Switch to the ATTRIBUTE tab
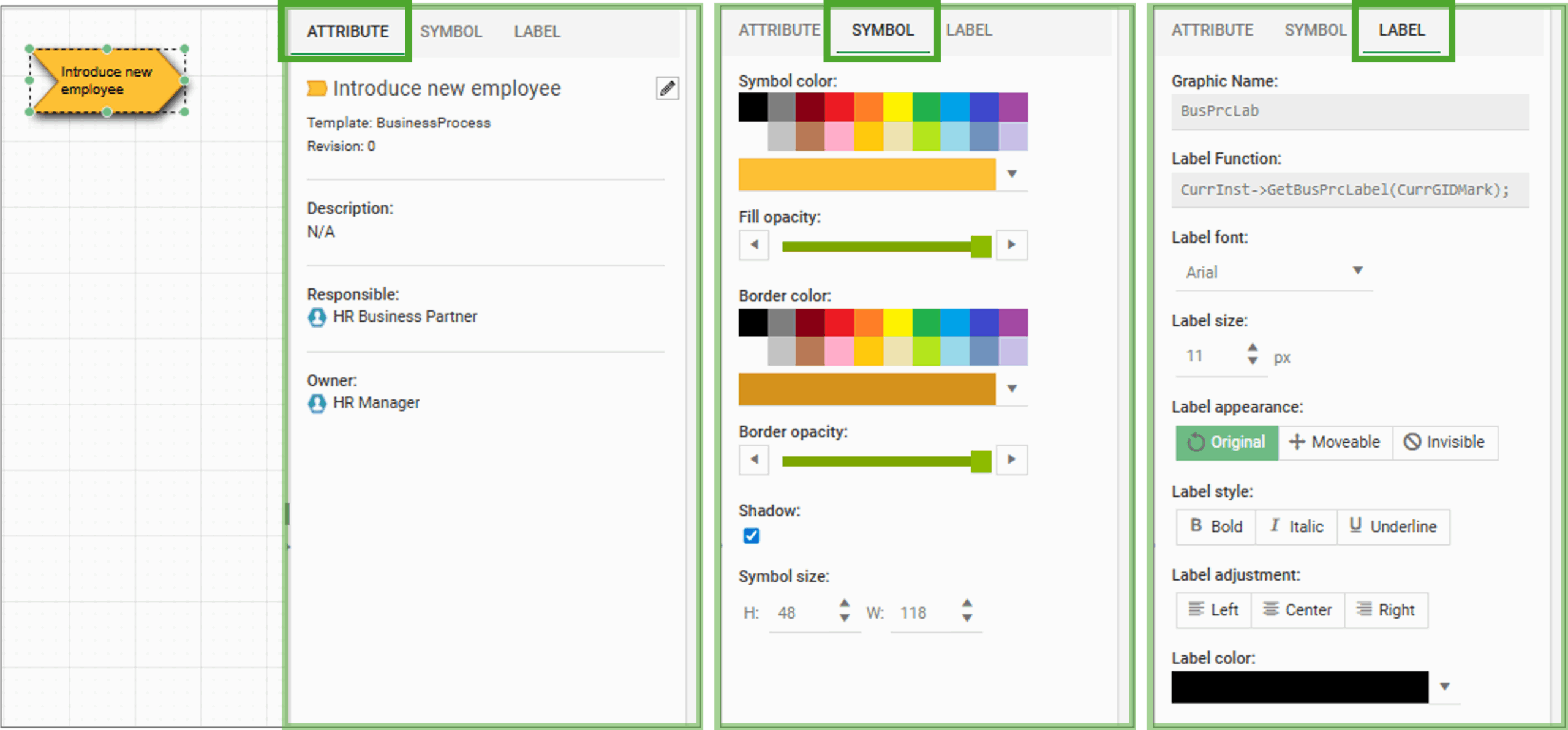 point(347,31)
